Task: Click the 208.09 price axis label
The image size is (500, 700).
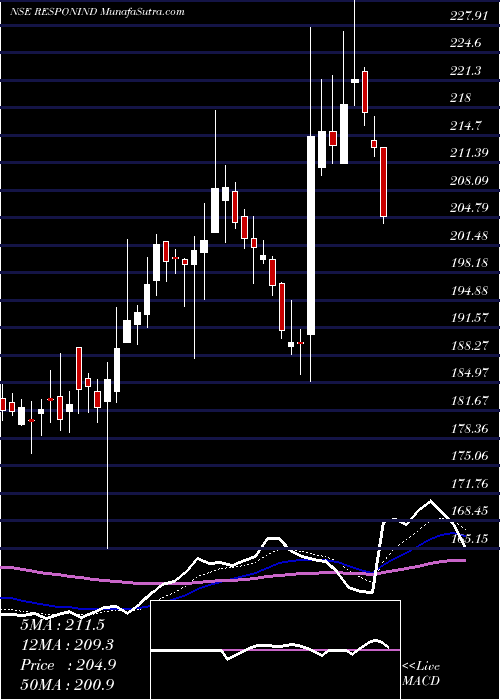Action: [x=468, y=181]
